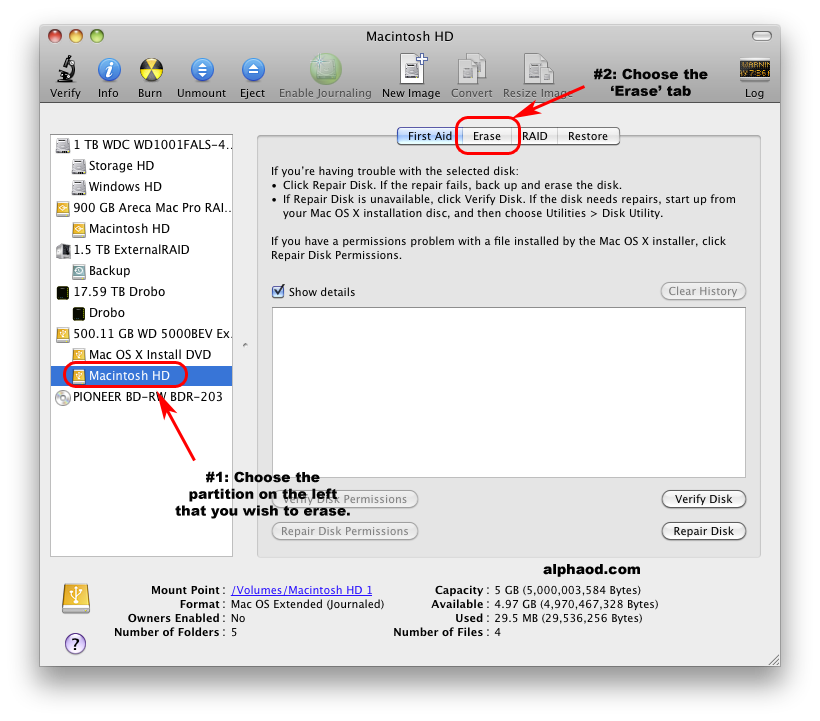Click the Capacity value 5 GB text
This screenshot has width=820, height=721.
click(x=567, y=590)
